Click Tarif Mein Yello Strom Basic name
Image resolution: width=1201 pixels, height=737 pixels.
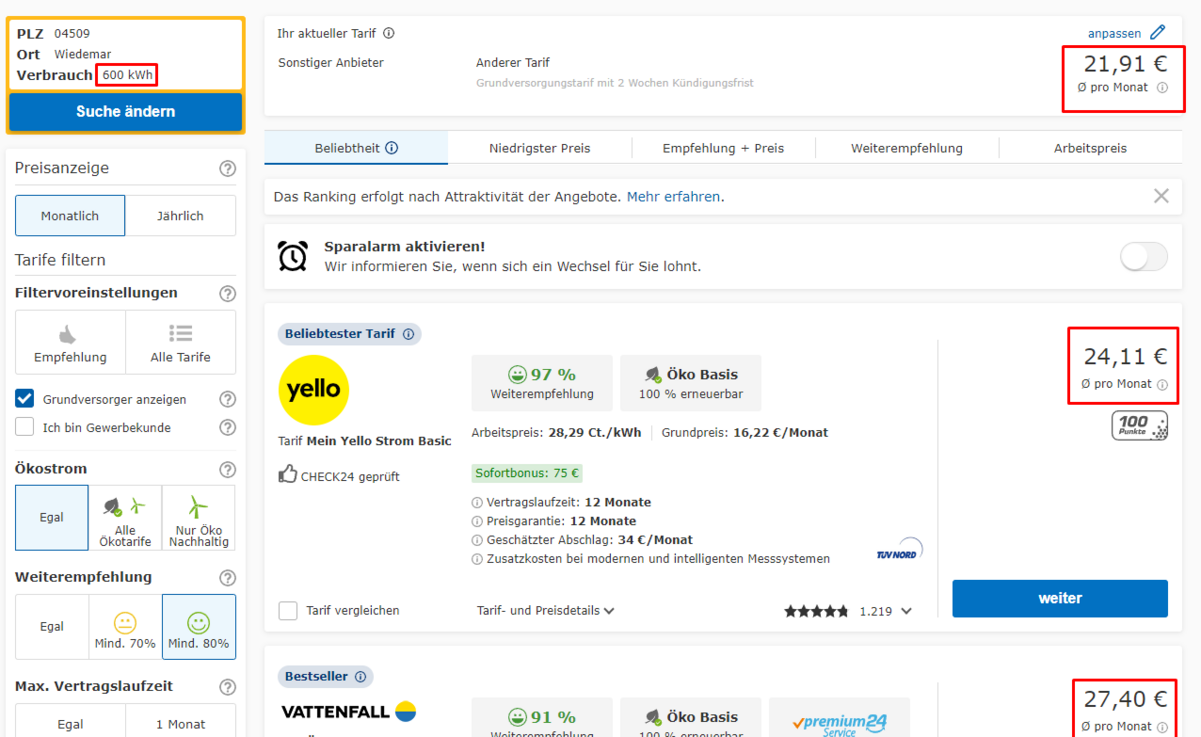(x=365, y=441)
